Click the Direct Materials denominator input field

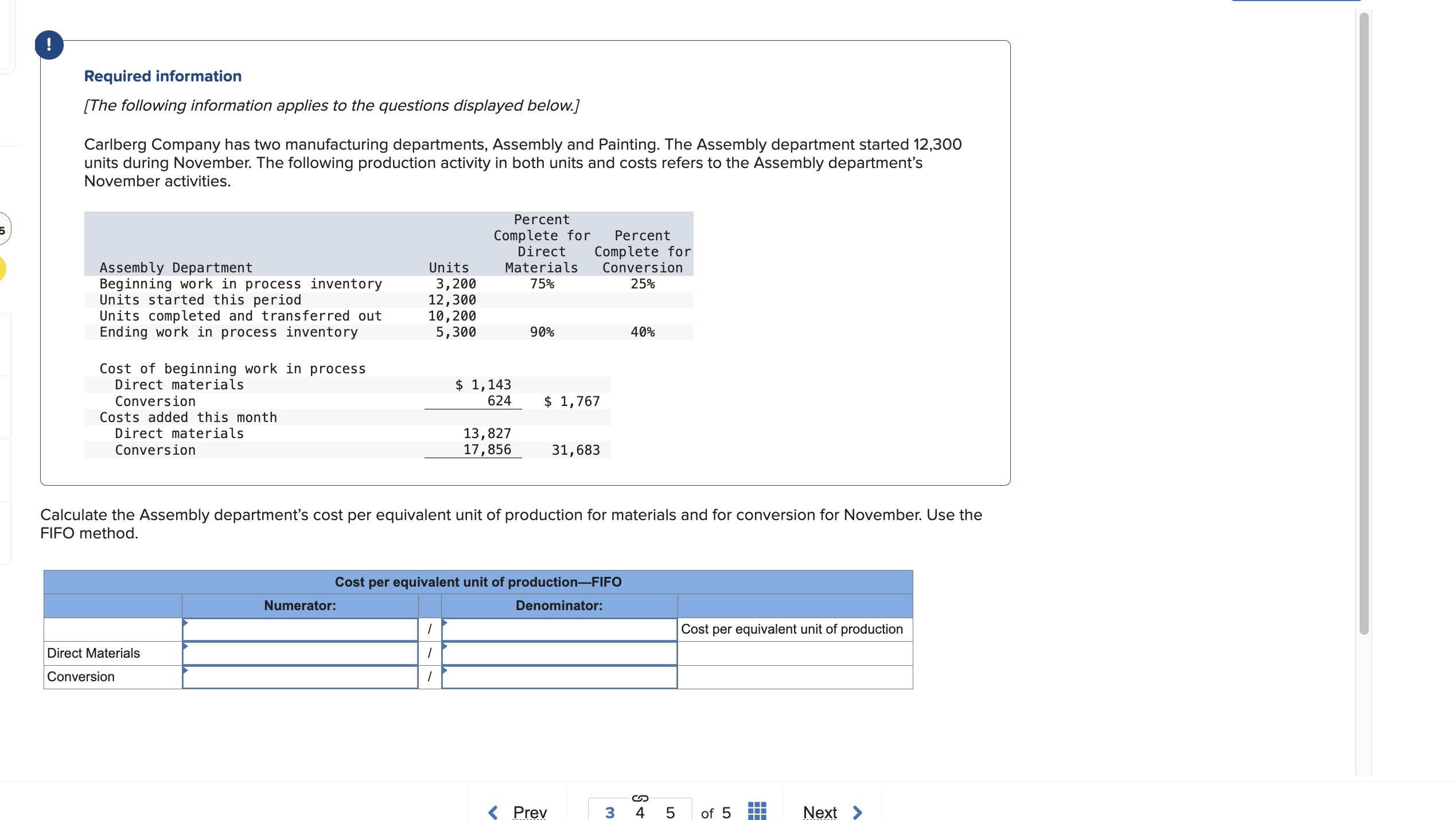(559, 652)
